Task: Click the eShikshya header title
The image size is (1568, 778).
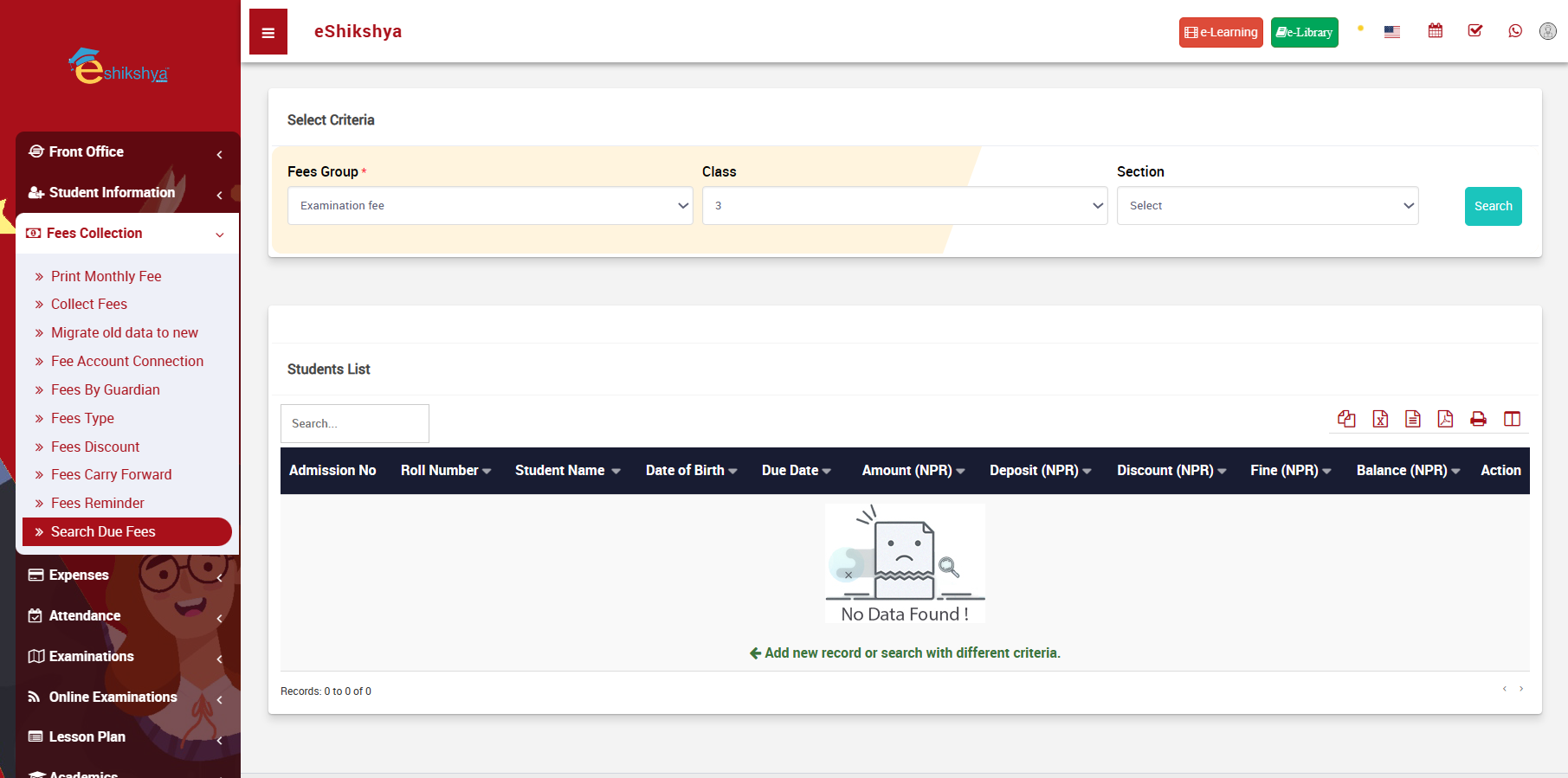Action: coord(358,31)
